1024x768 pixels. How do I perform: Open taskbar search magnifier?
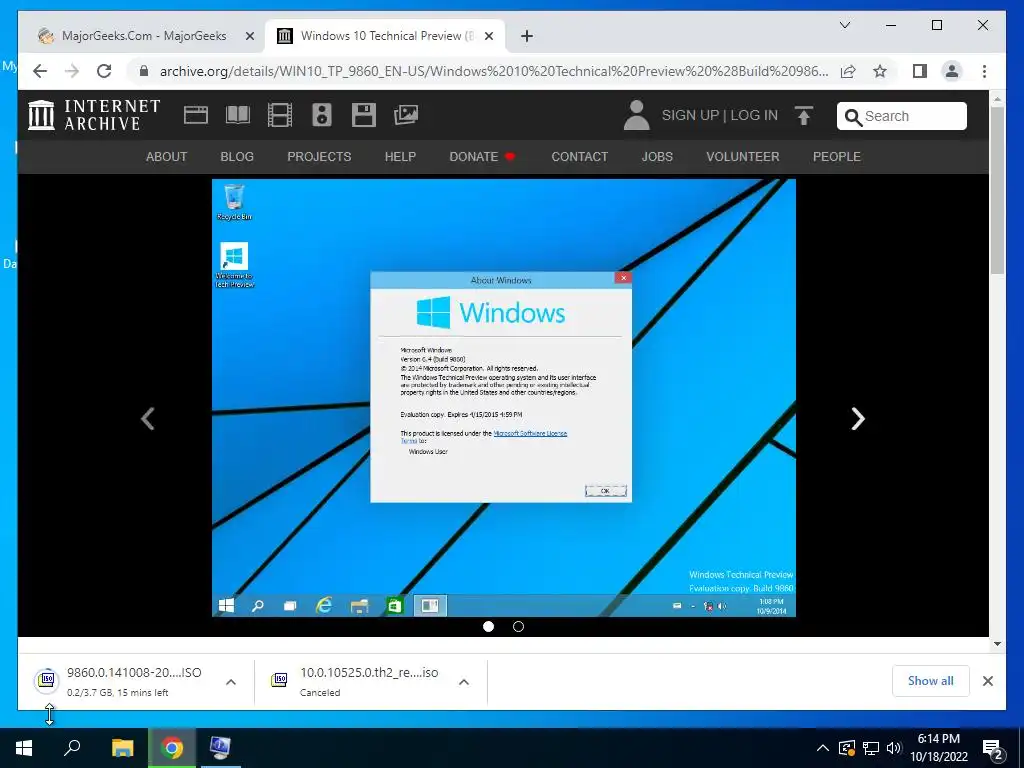click(x=72, y=748)
